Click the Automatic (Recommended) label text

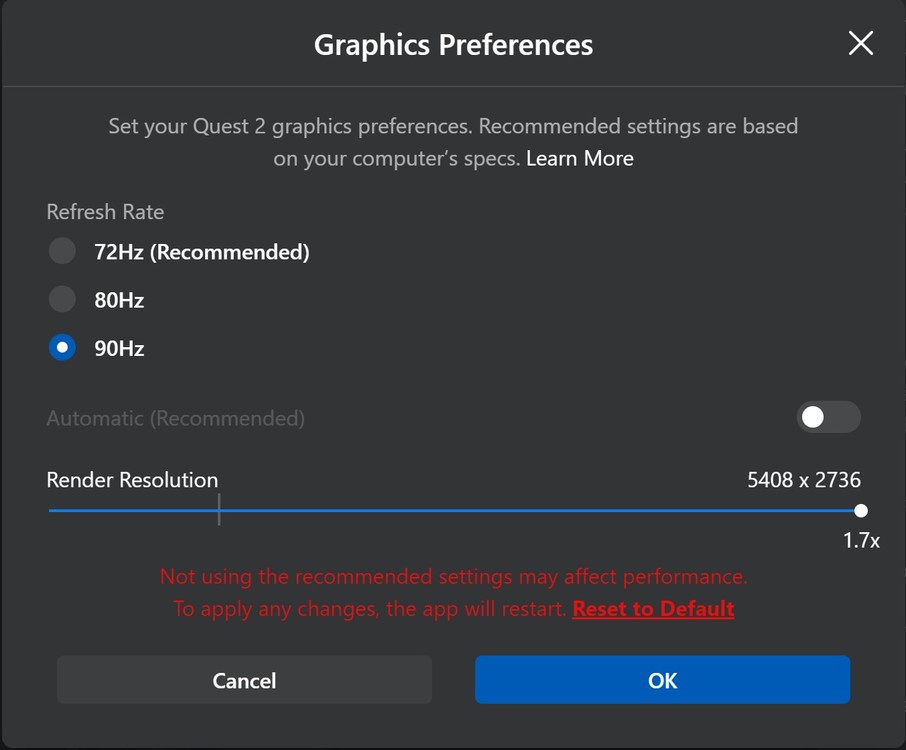175,418
